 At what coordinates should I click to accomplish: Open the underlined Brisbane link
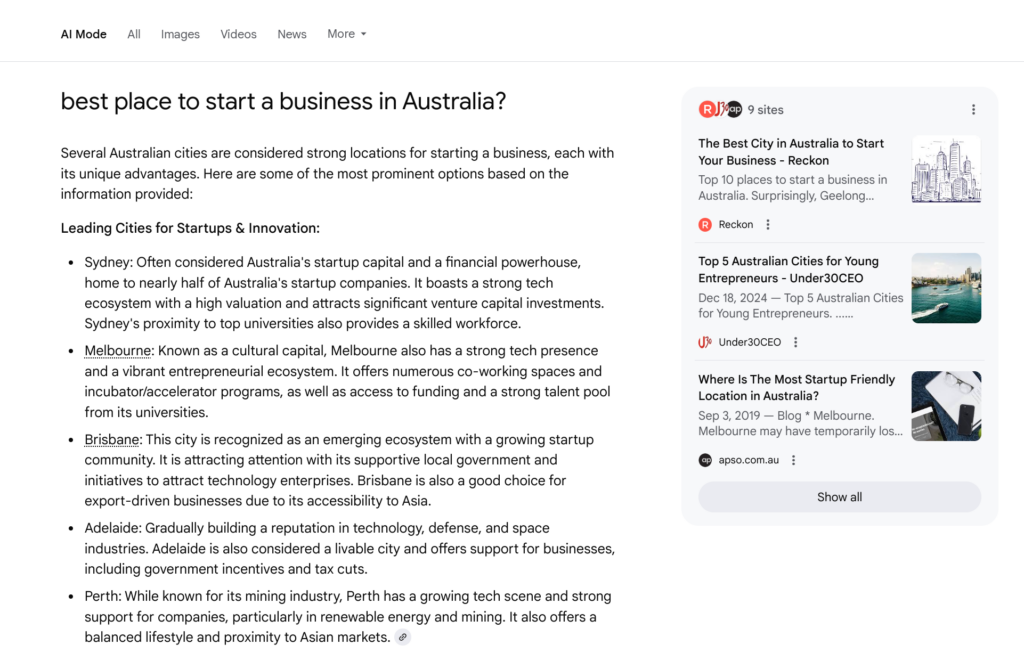112,439
